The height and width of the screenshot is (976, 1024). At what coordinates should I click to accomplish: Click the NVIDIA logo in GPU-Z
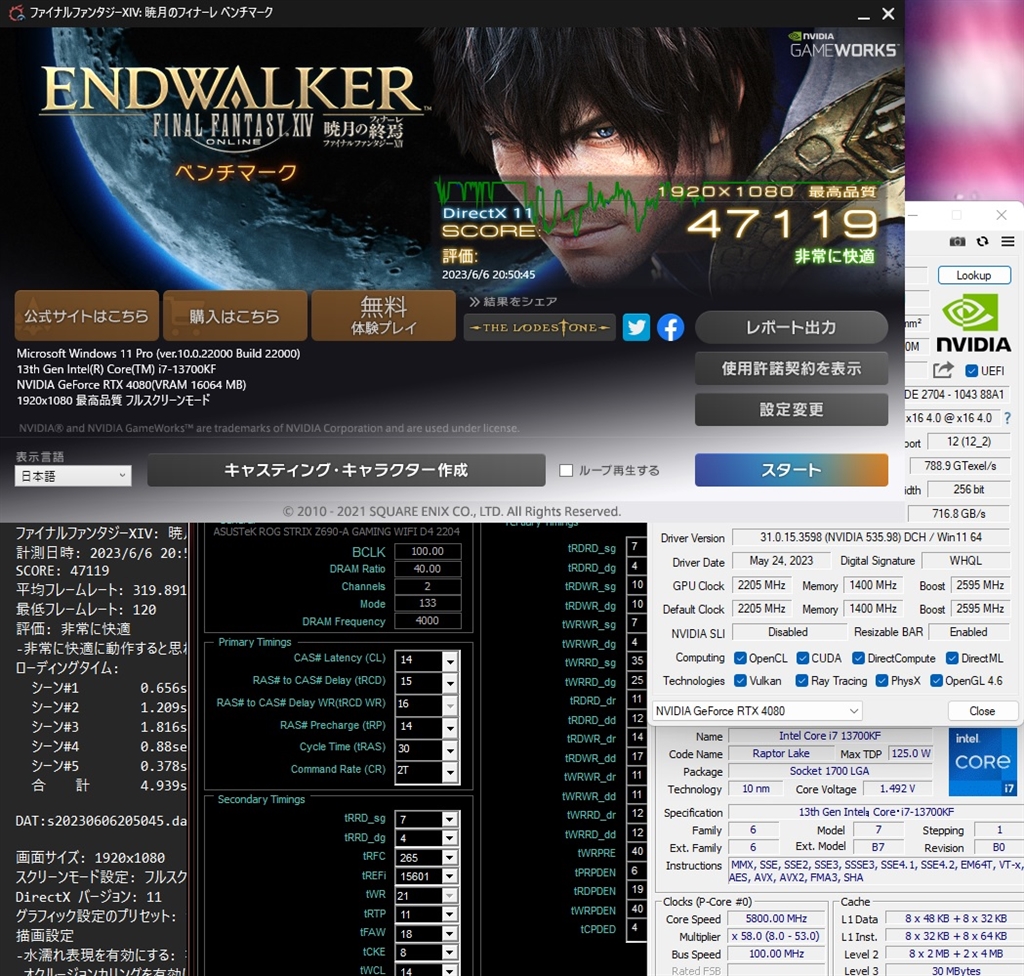pyautogui.click(x=974, y=322)
